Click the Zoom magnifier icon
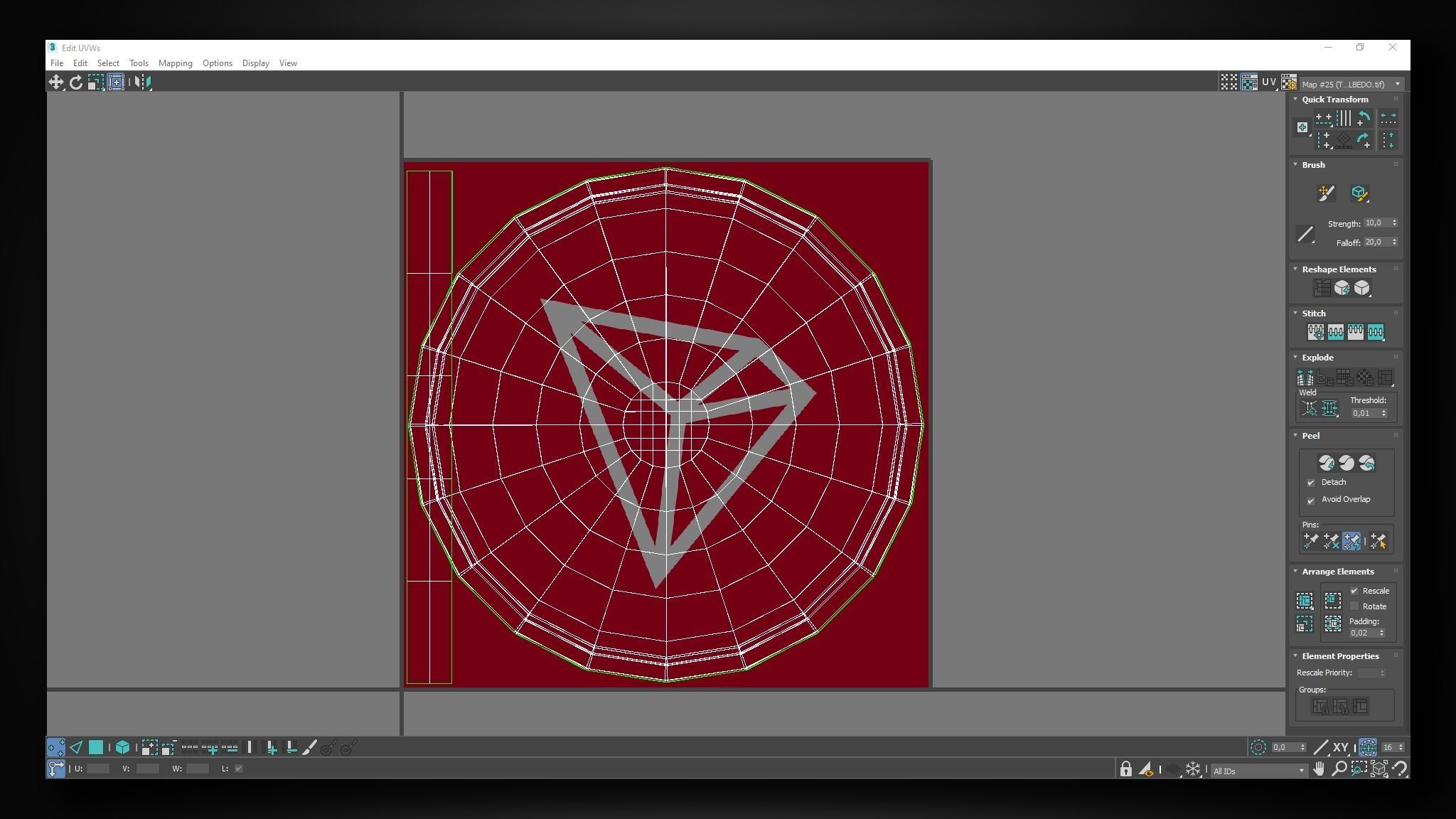The image size is (1456, 819). click(1339, 769)
